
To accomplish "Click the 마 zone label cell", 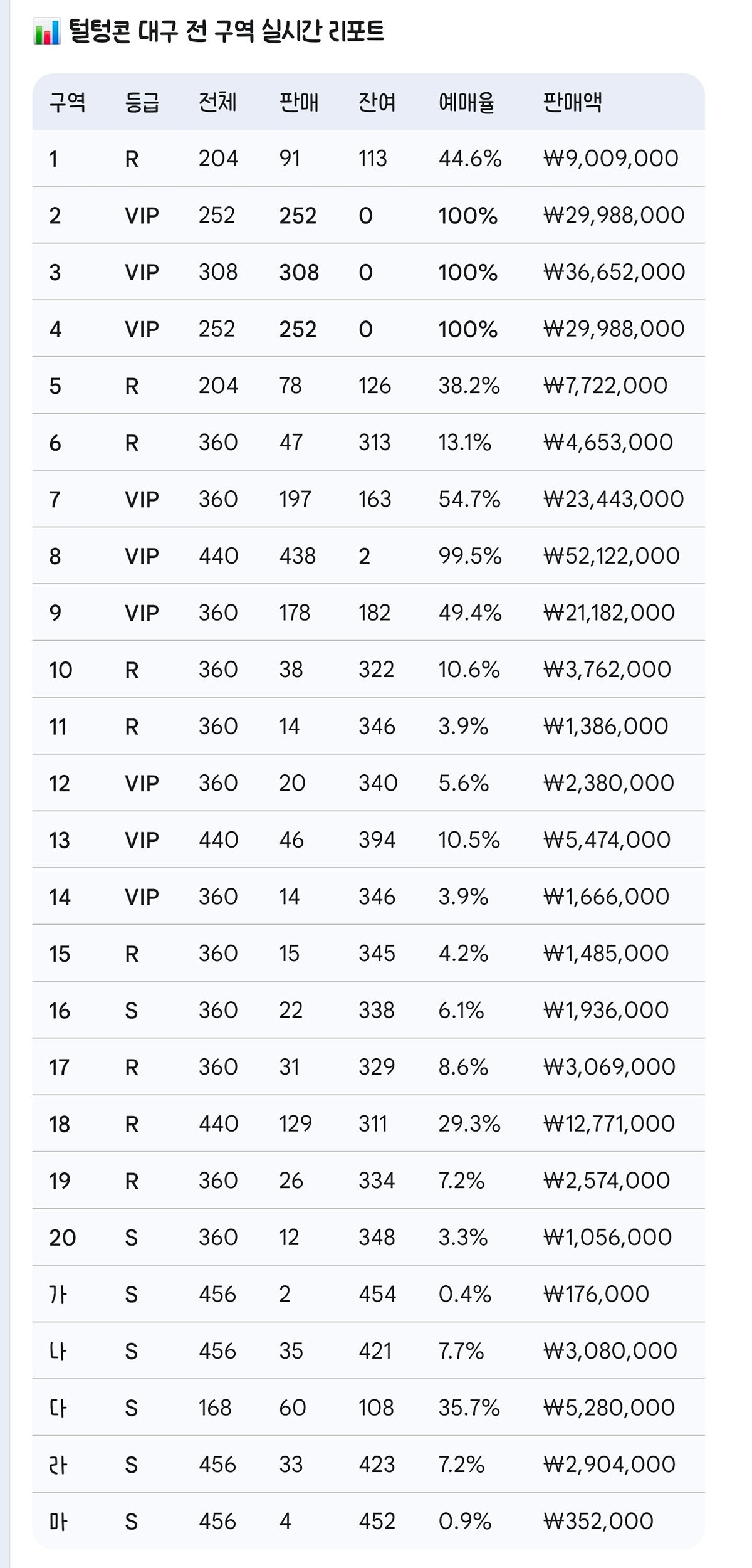I will [58, 1522].
